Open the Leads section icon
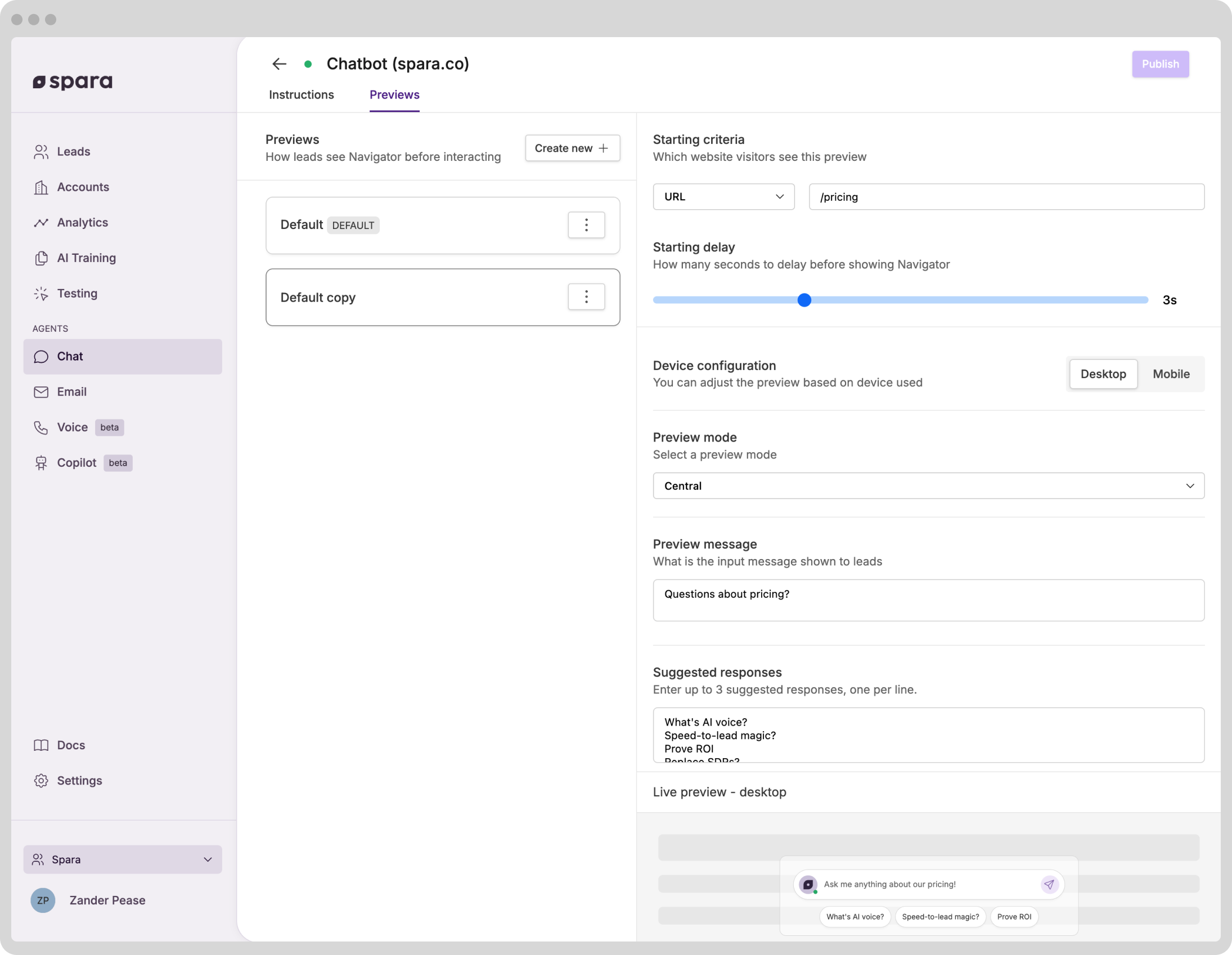The image size is (1232, 955). [41, 152]
